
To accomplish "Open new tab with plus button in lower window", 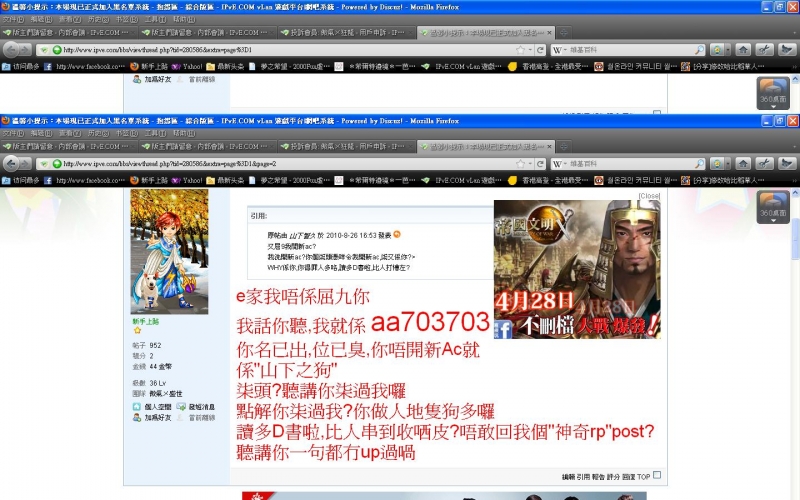I will coord(564,146).
